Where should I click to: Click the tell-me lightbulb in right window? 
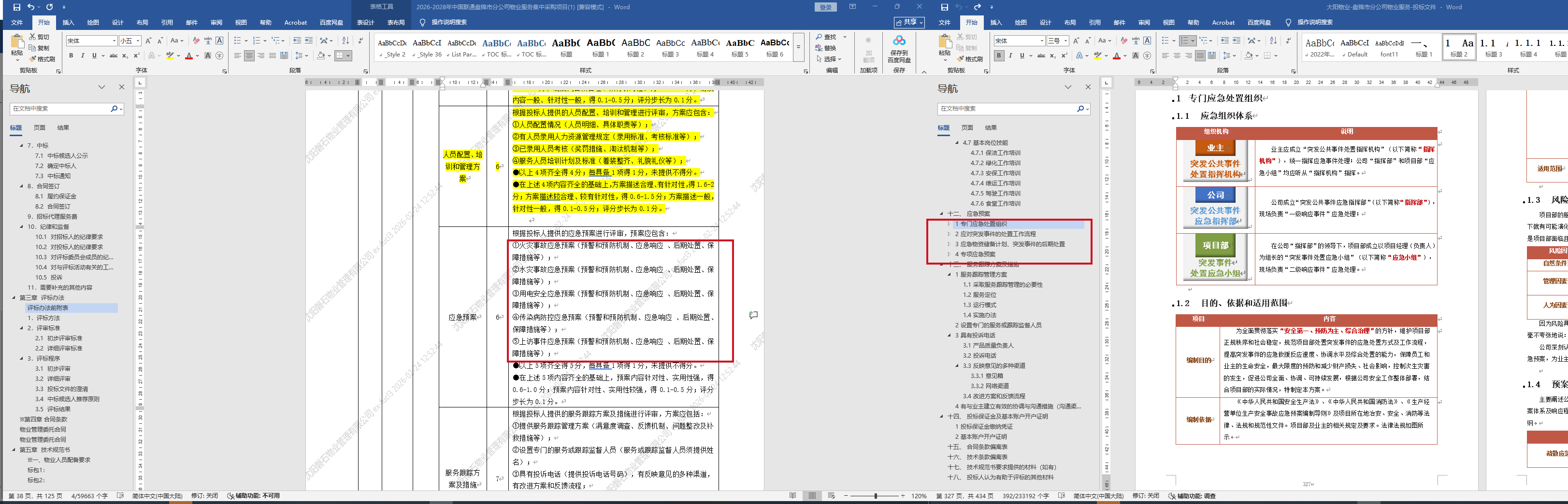click(1288, 23)
